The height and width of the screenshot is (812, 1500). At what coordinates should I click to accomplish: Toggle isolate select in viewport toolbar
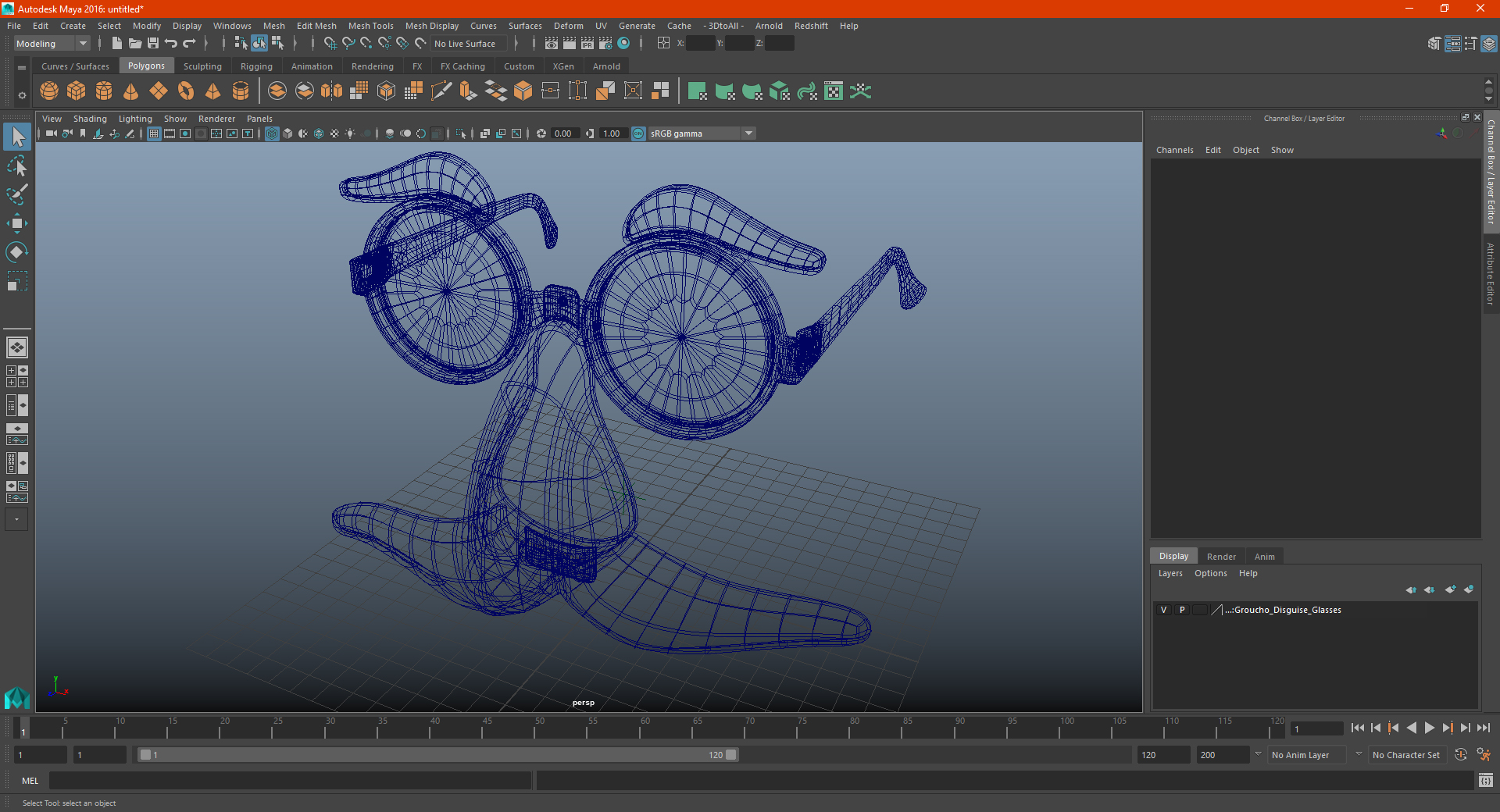coord(461,134)
